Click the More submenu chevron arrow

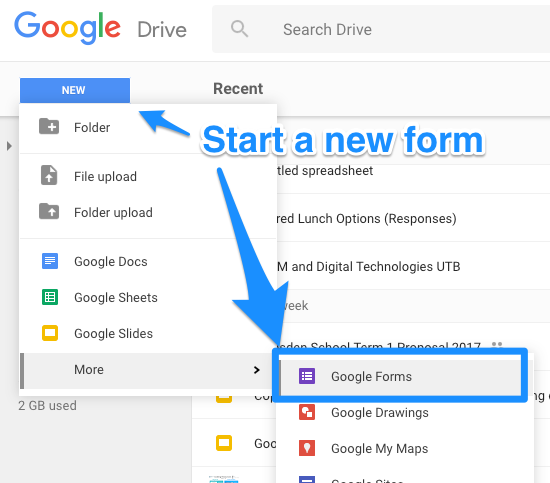[x=257, y=370]
